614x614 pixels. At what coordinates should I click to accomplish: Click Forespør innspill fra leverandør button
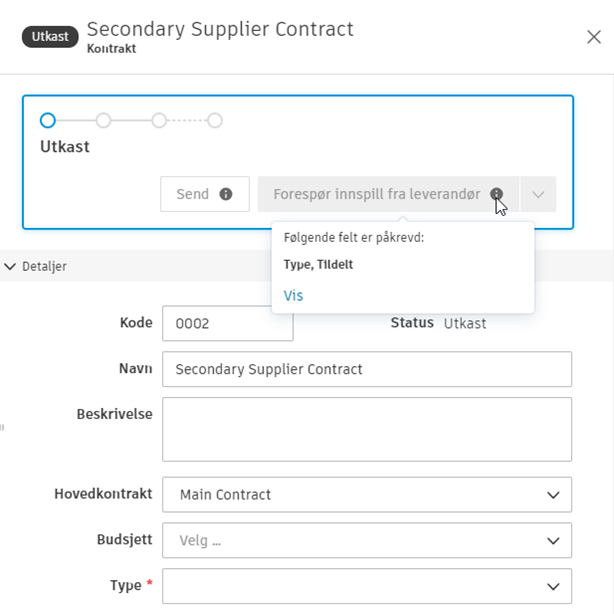coord(376,194)
